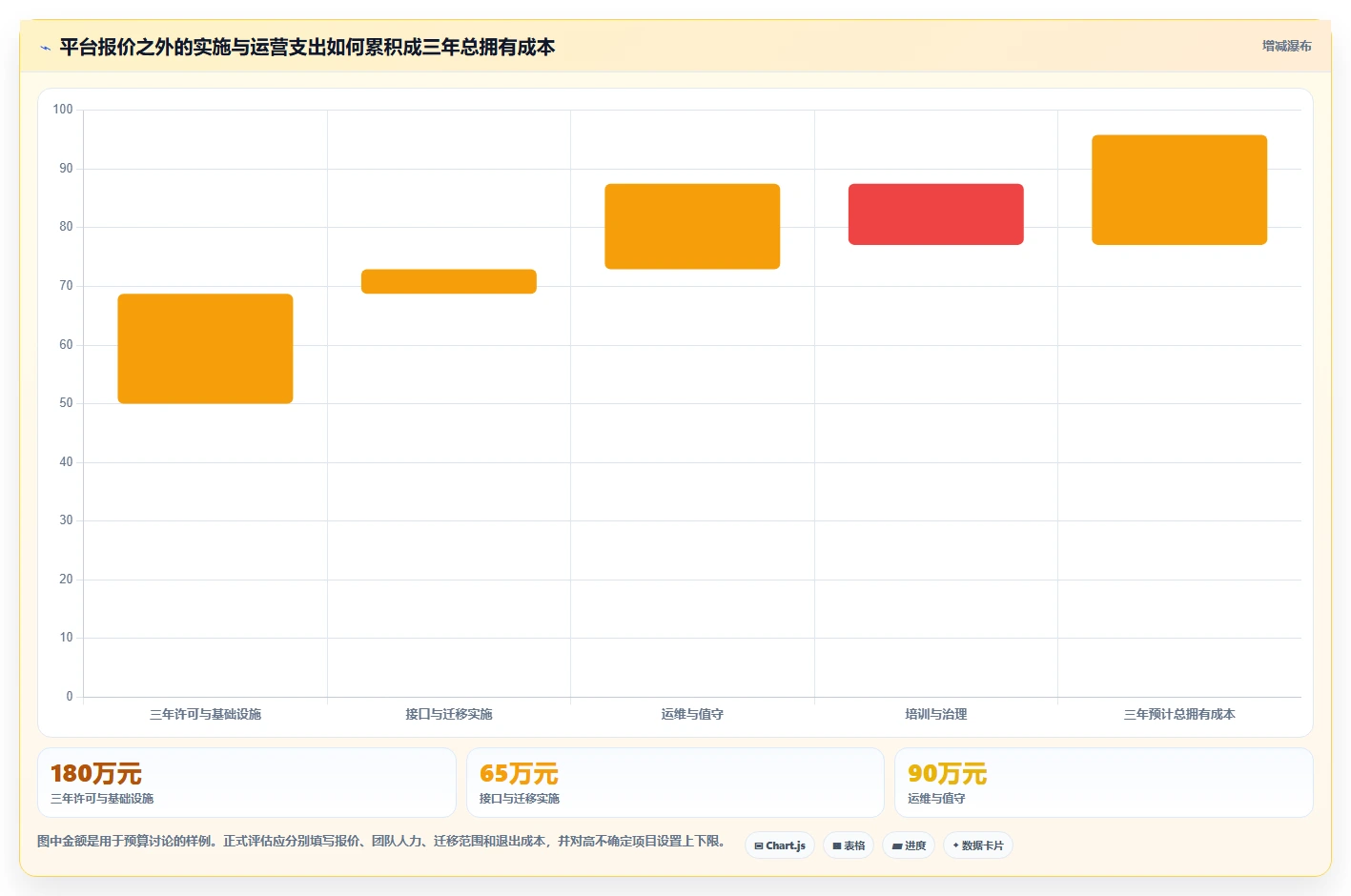The height and width of the screenshot is (896, 1351).
Task: Click the 70 tick on the y-axis
Action: click(x=66, y=286)
